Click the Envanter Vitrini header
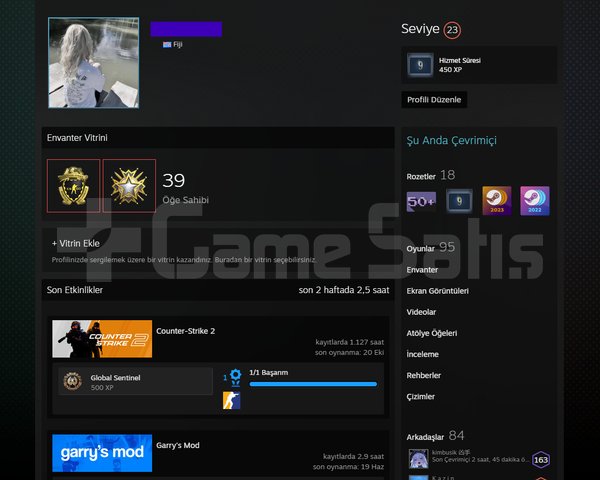Screen dimensions: 600x480 point(77,138)
